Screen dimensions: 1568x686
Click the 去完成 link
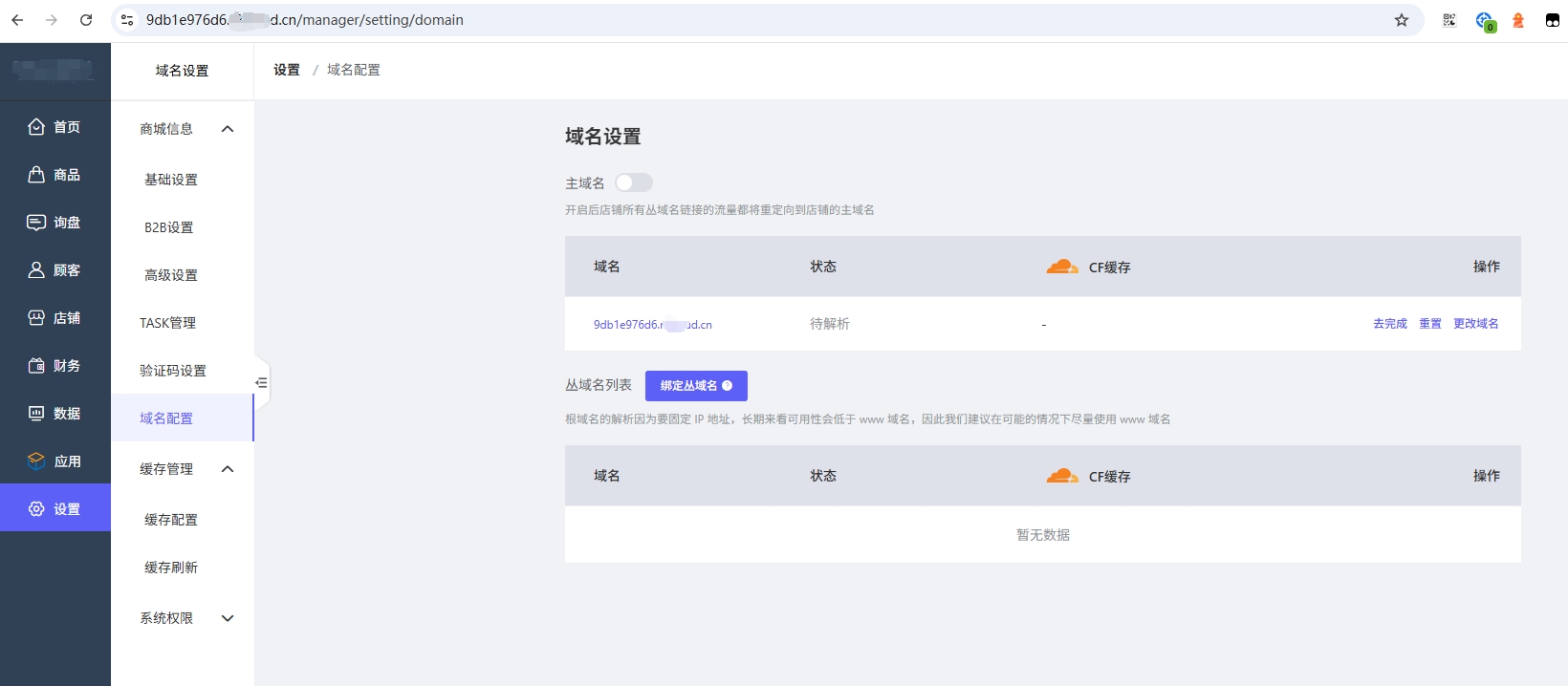1389,324
